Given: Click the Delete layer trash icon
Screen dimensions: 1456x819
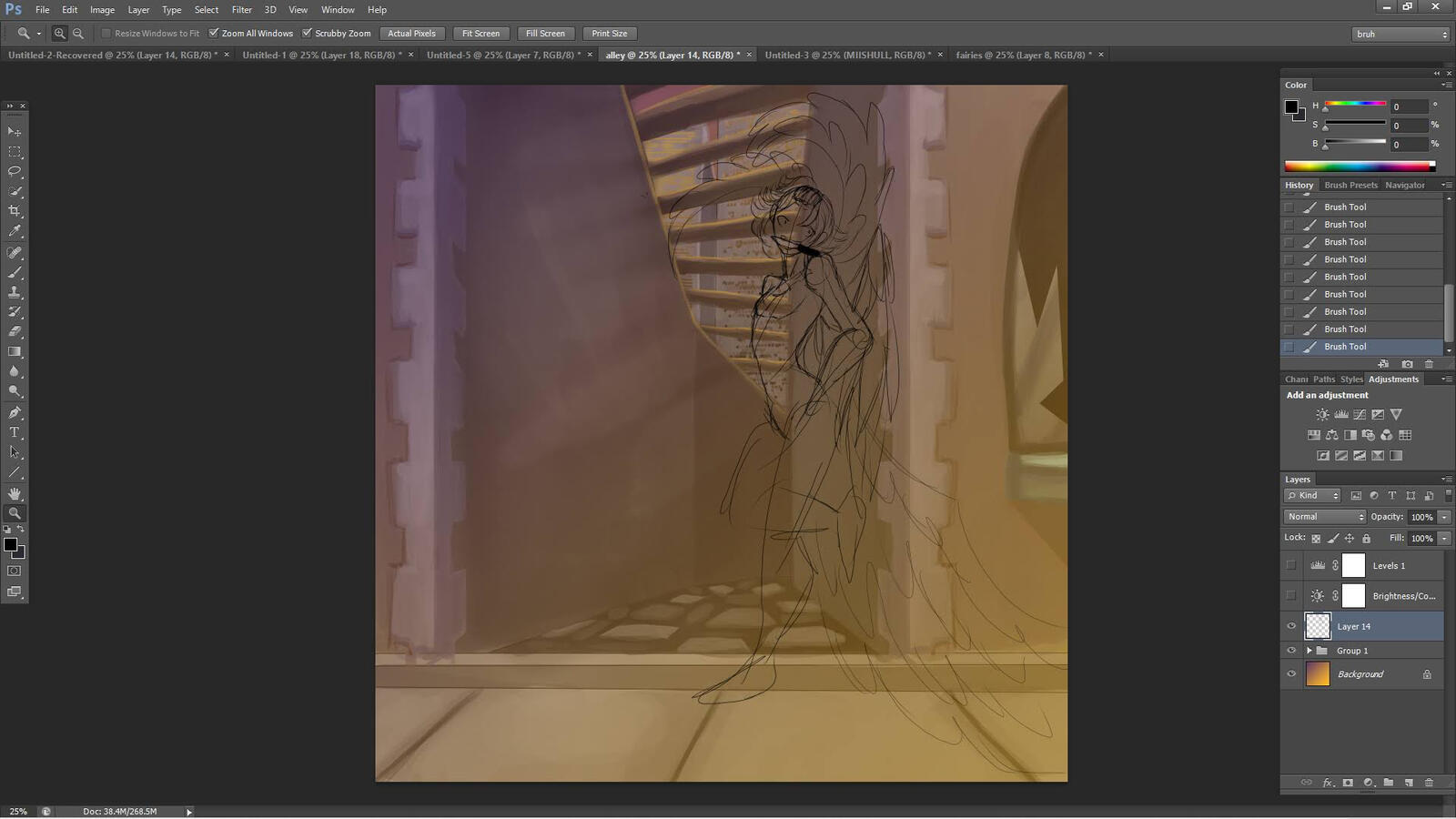Looking at the screenshot, I should pos(1429,783).
